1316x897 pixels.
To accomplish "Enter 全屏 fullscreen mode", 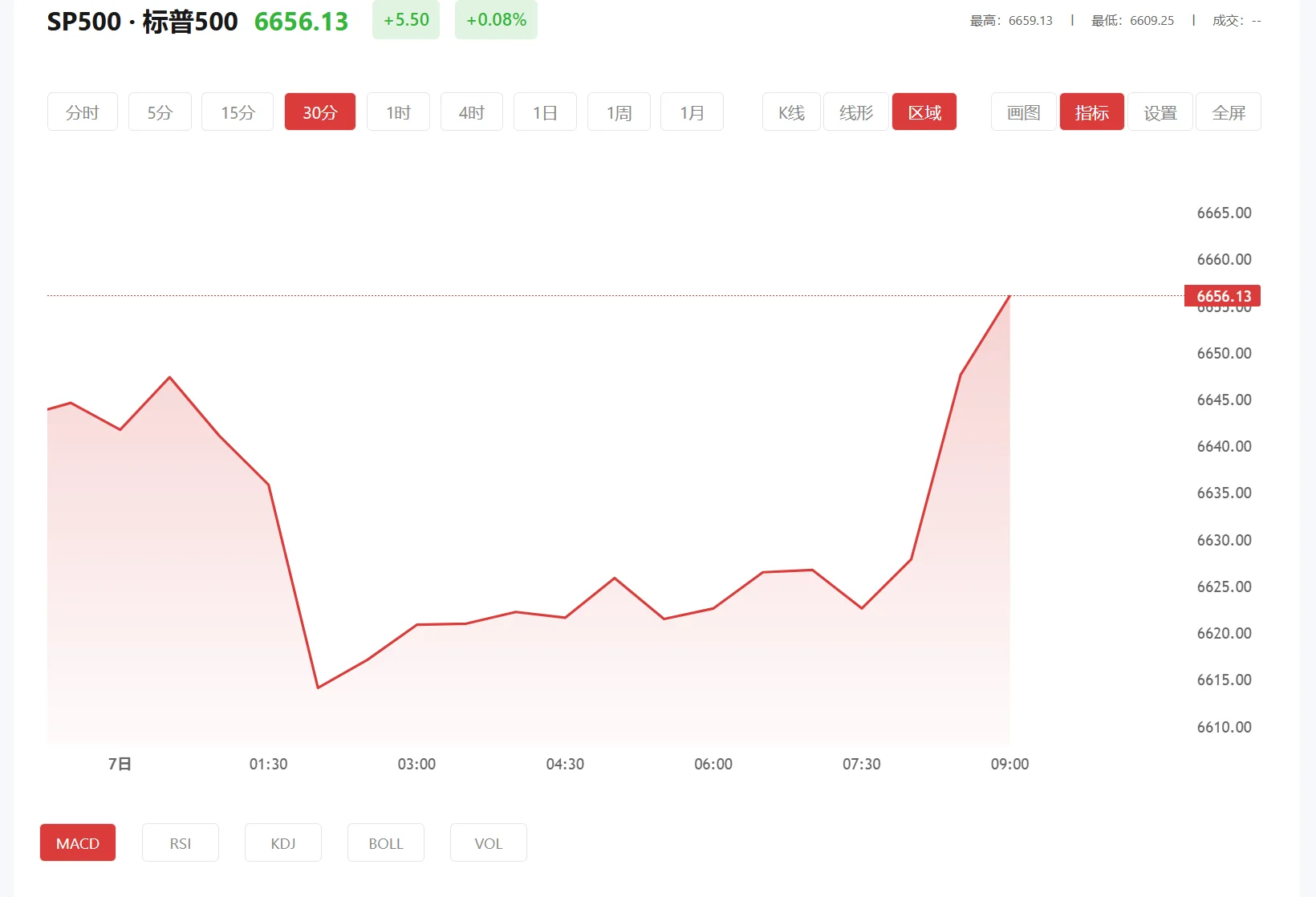I will pos(1229,112).
